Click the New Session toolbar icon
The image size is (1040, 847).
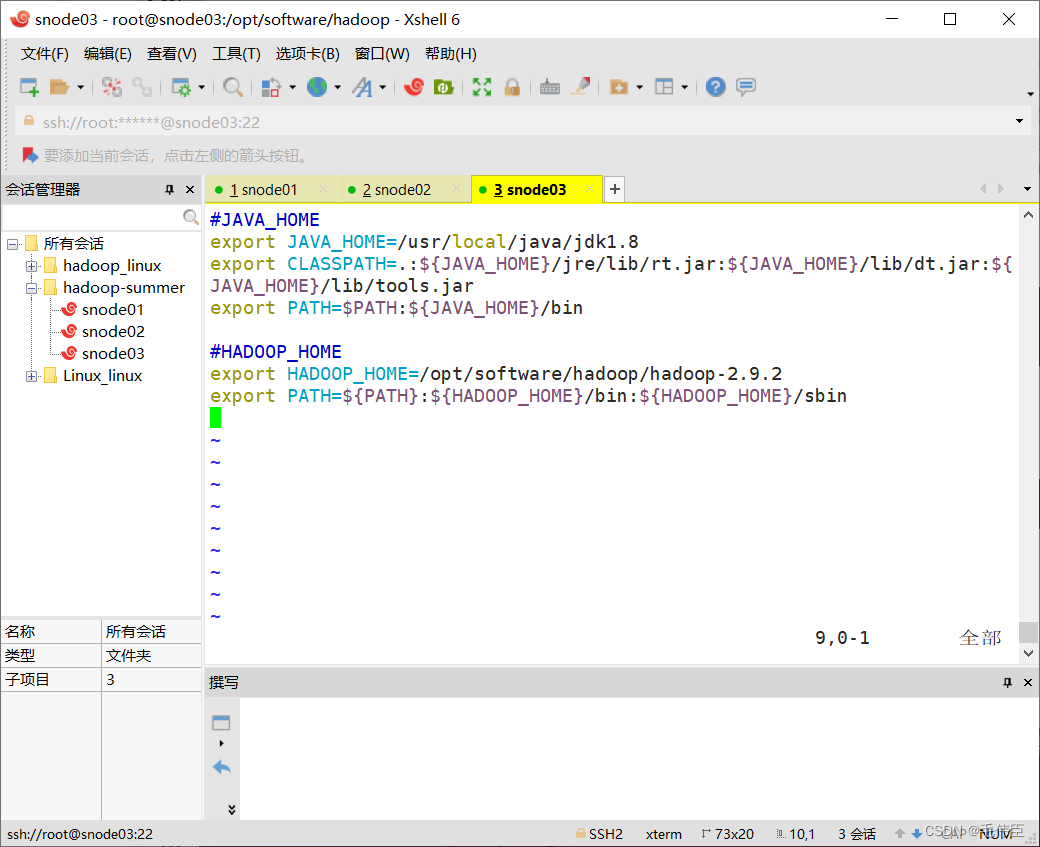(x=29, y=87)
